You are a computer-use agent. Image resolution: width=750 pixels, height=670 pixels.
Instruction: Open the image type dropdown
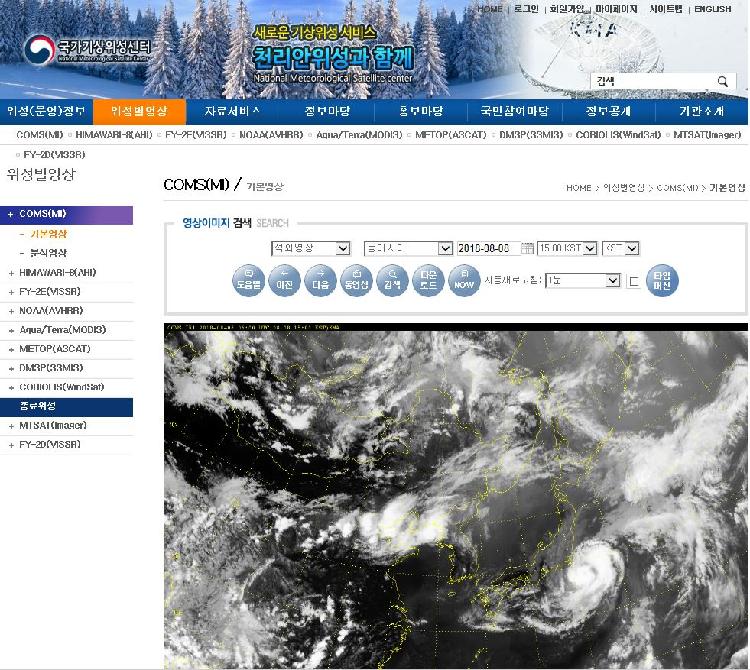[310, 248]
